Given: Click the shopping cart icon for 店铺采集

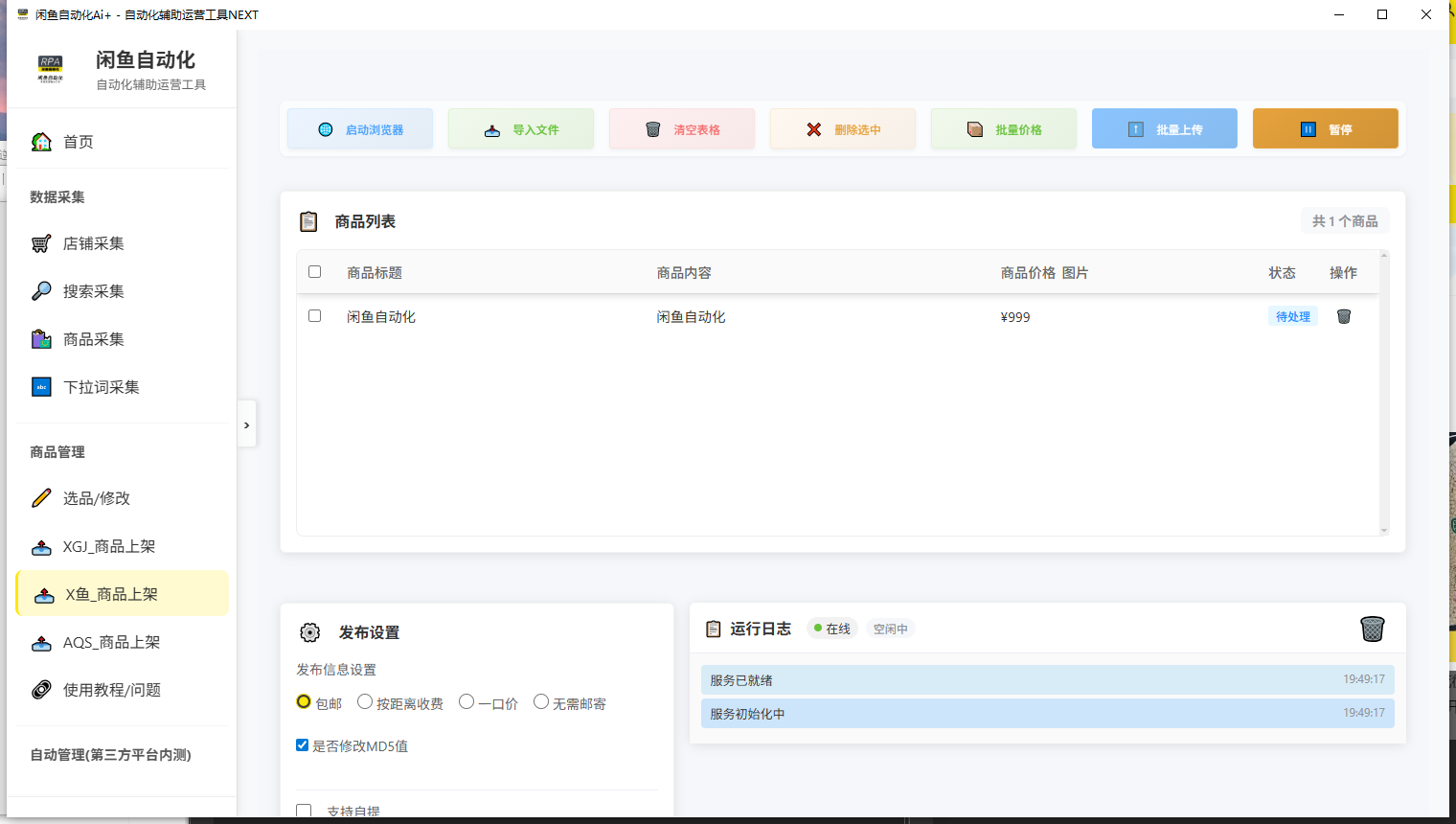Looking at the screenshot, I should coord(41,243).
